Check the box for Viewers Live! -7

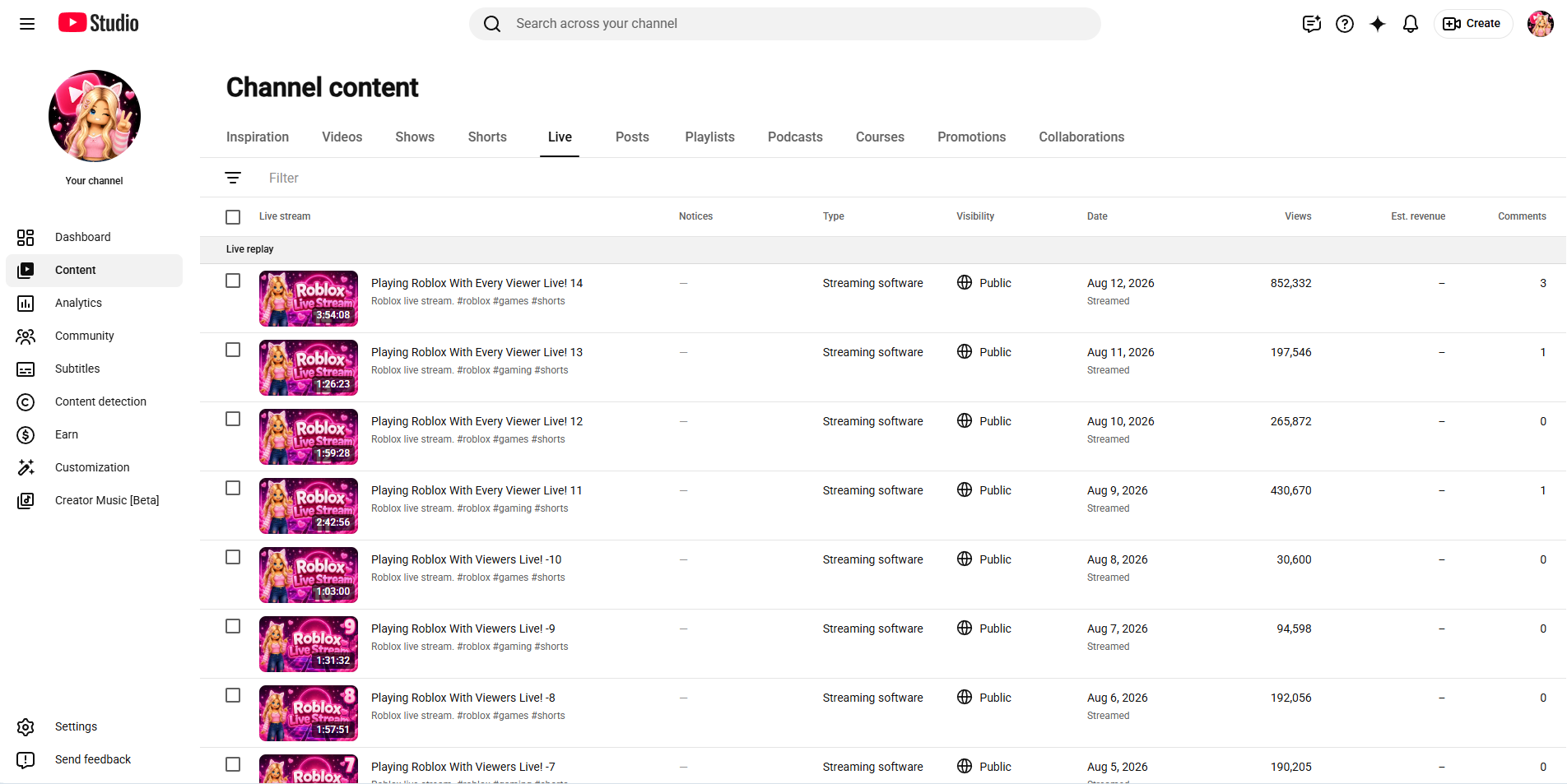coord(233,764)
